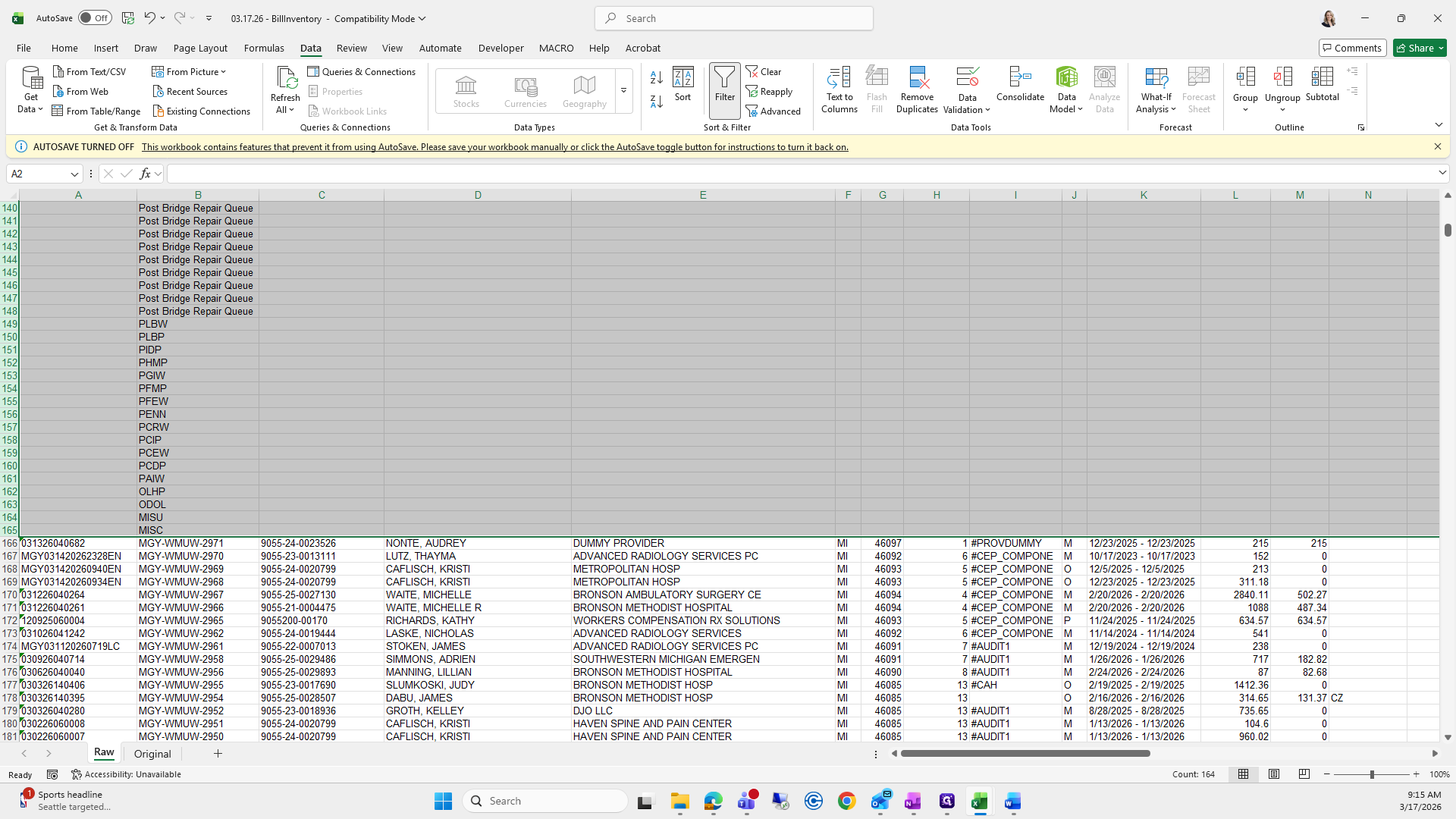Image resolution: width=1456 pixels, height=819 pixels.
Task: Switch to the Original sheet tab
Action: tap(152, 754)
